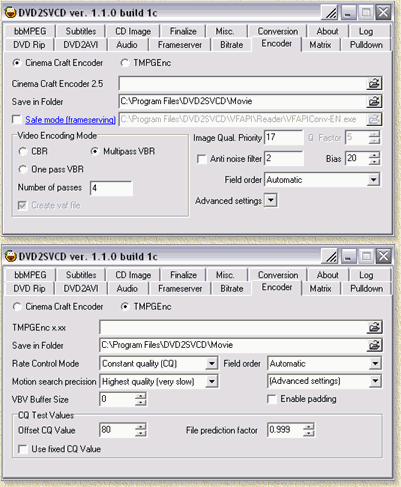Click the TMPGEnc x.xx path field
The height and width of the screenshot is (487, 401).
[233, 327]
